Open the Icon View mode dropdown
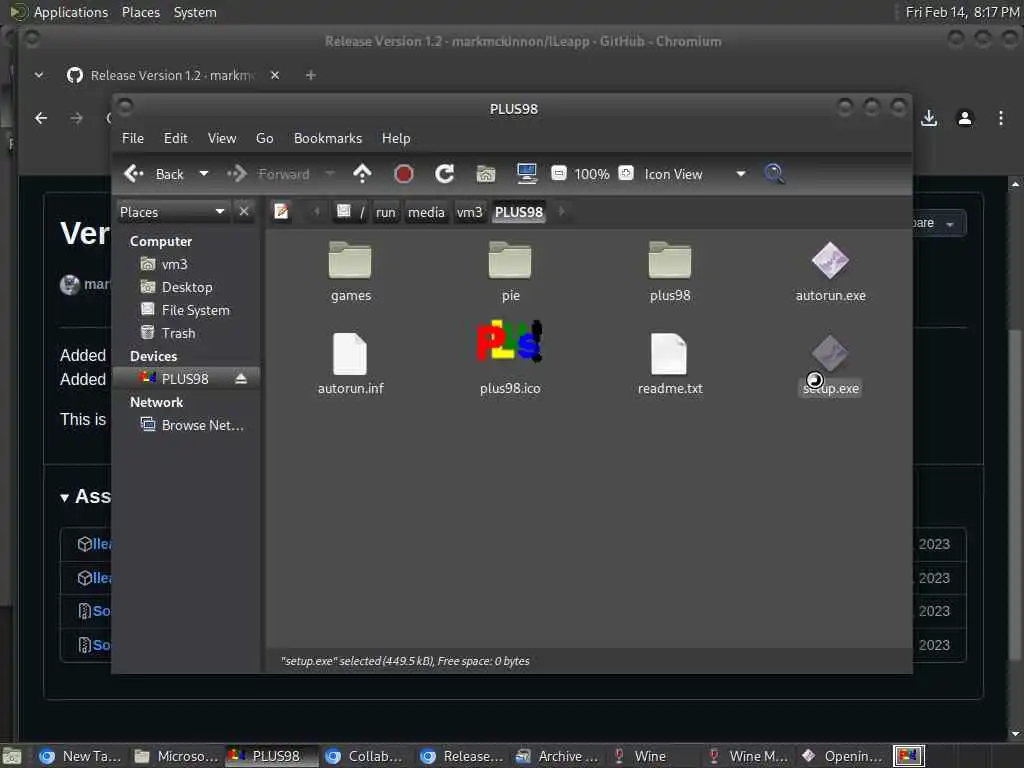The image size is (1024, 768). coord(695,174)
